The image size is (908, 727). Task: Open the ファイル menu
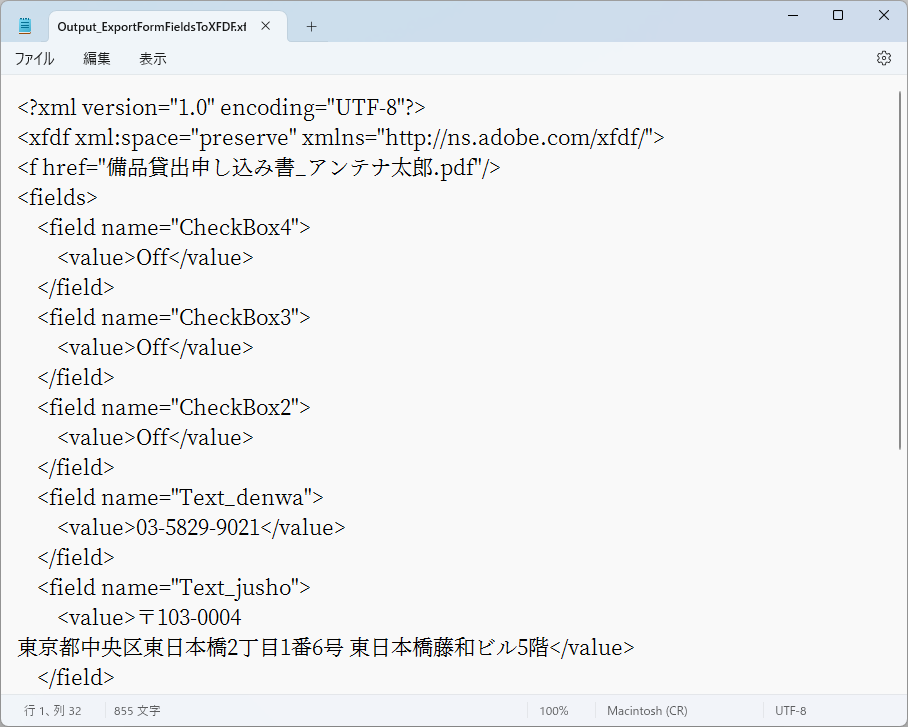click(x=35, y=58)
